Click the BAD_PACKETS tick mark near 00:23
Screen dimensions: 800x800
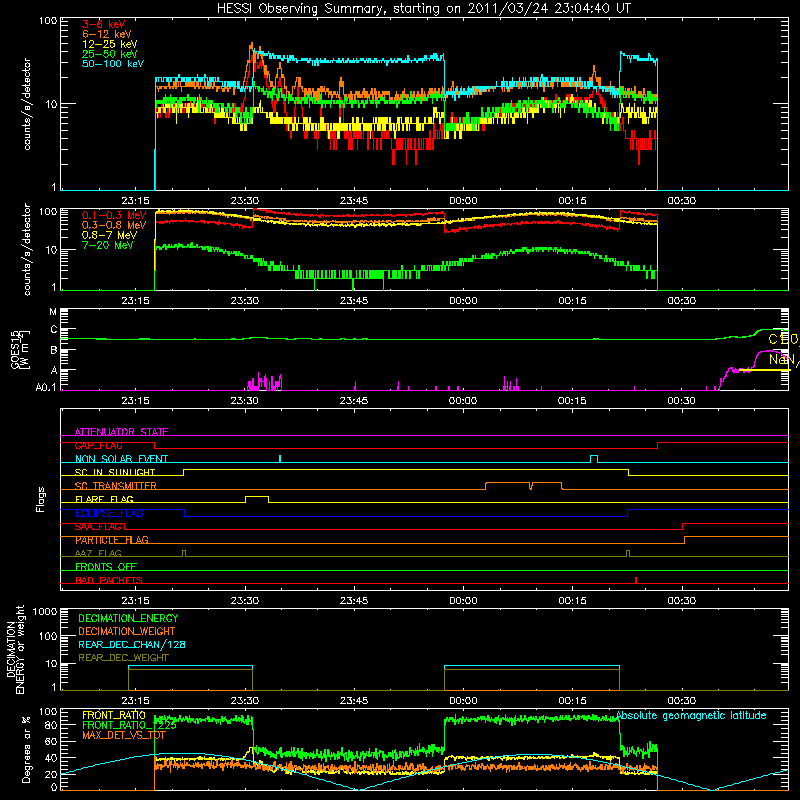pos(636,580)
